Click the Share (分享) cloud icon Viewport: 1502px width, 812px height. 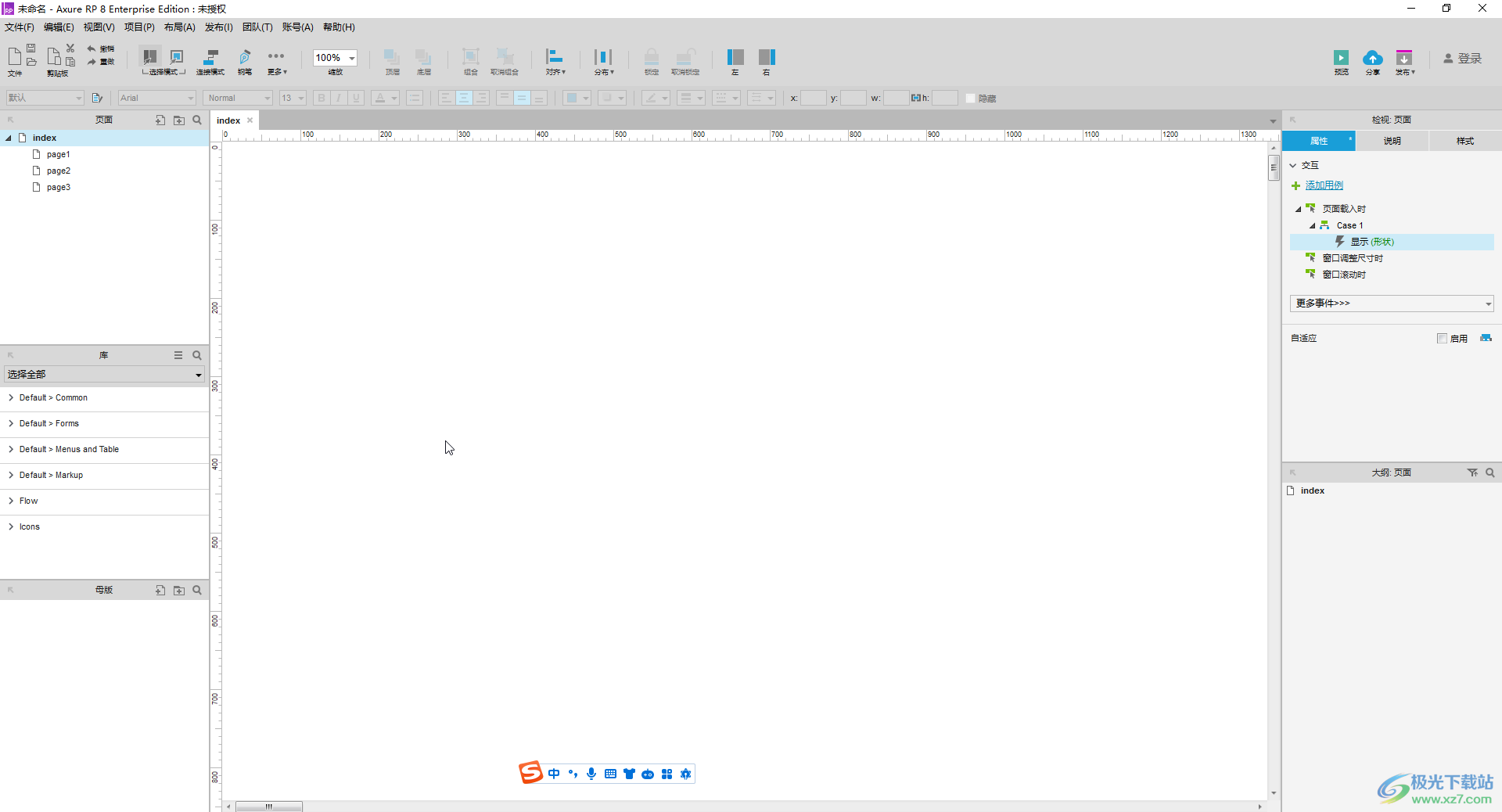point(1372,58)
